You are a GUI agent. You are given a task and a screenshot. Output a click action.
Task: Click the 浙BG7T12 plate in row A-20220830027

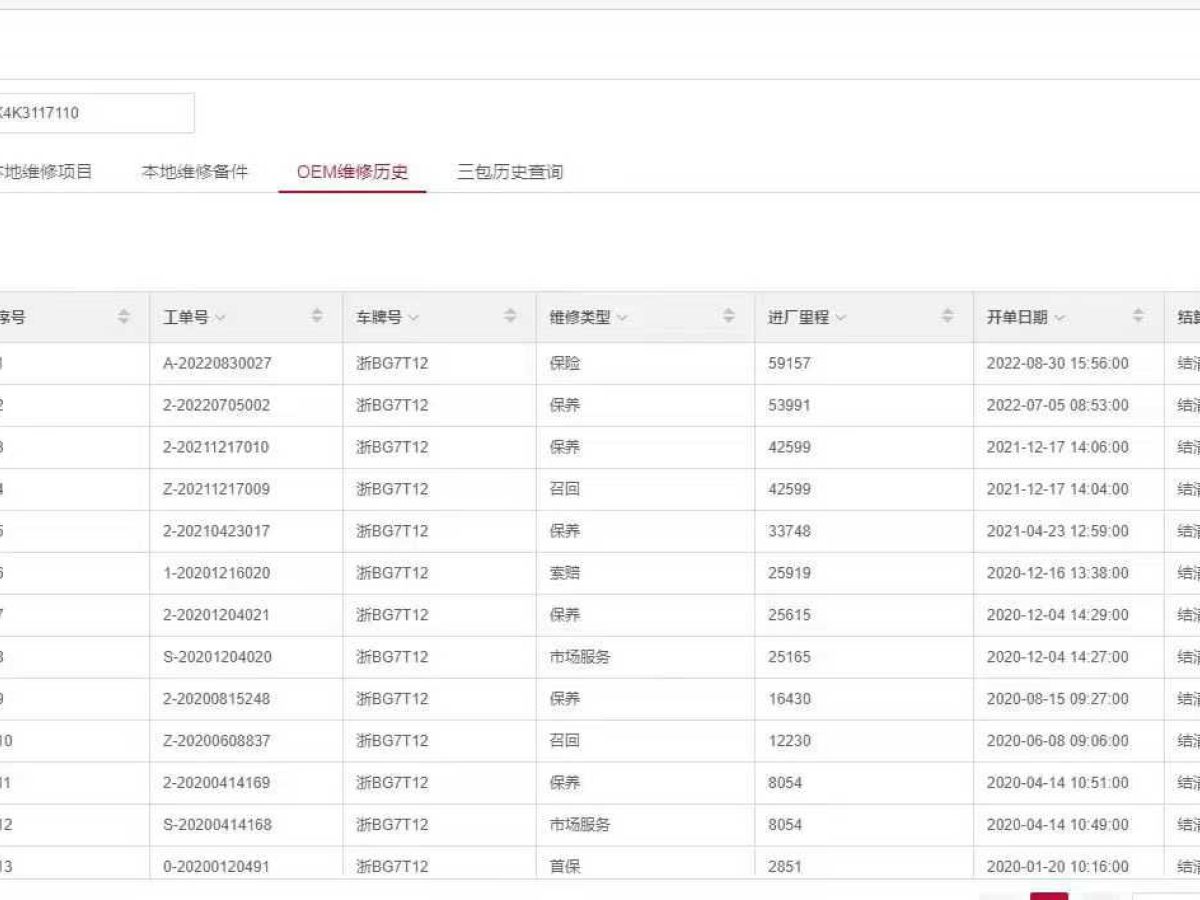(392, 363)
